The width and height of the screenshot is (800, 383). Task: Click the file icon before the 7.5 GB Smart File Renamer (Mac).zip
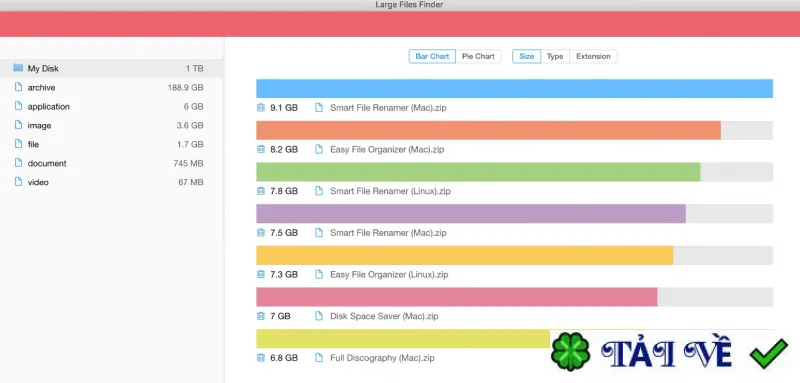pyautogui.click(x=319, y=233)
